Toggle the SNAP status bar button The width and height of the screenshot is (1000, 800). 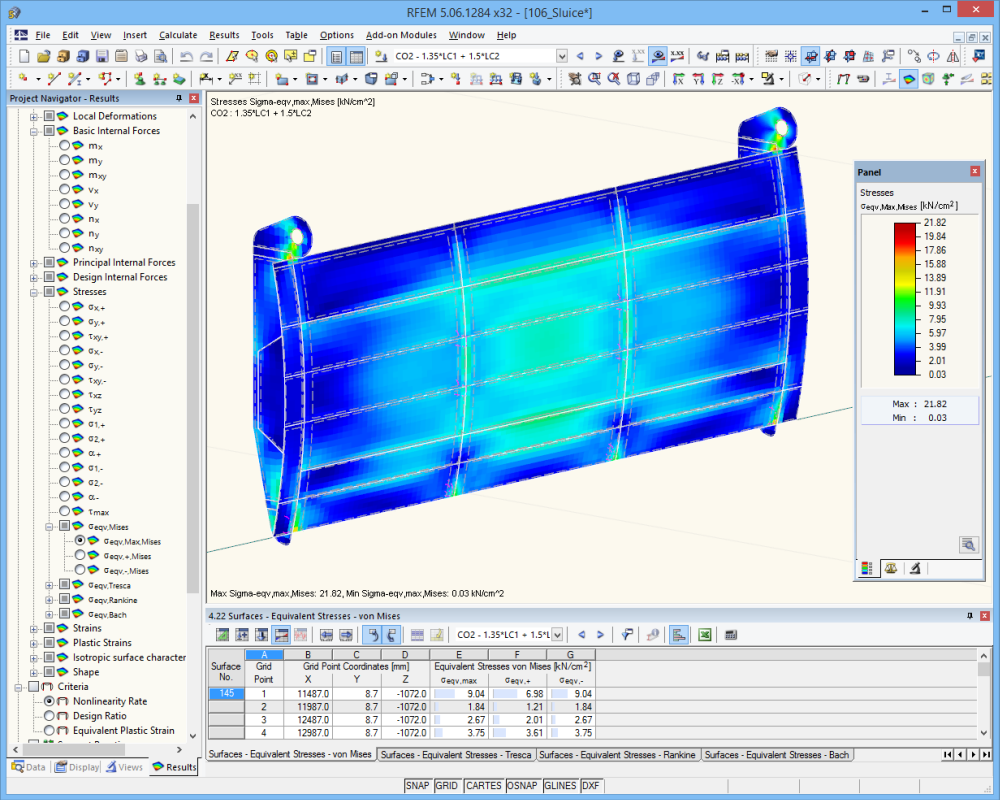pos(417,785)
